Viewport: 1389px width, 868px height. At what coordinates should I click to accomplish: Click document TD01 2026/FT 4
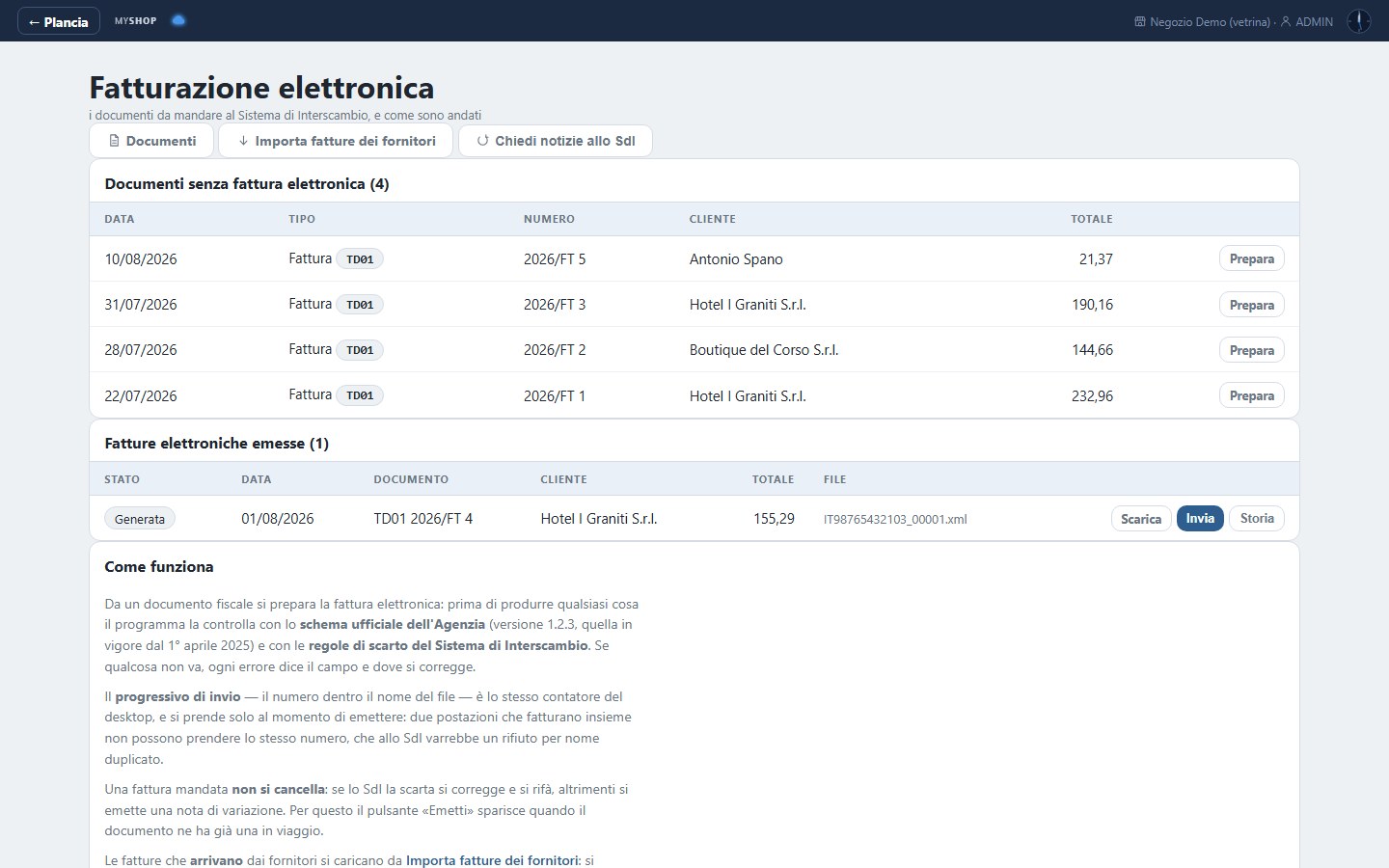pos(423,519)
